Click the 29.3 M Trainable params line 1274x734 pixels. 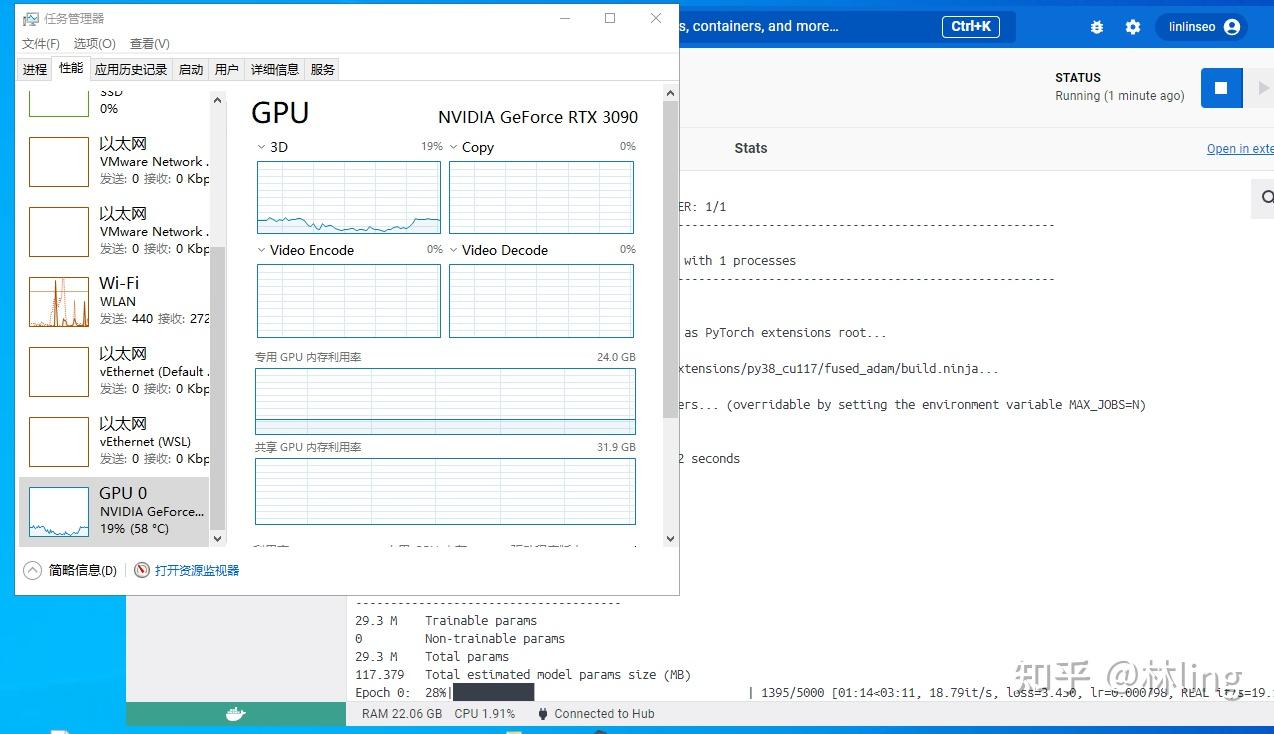click(446, 621)
